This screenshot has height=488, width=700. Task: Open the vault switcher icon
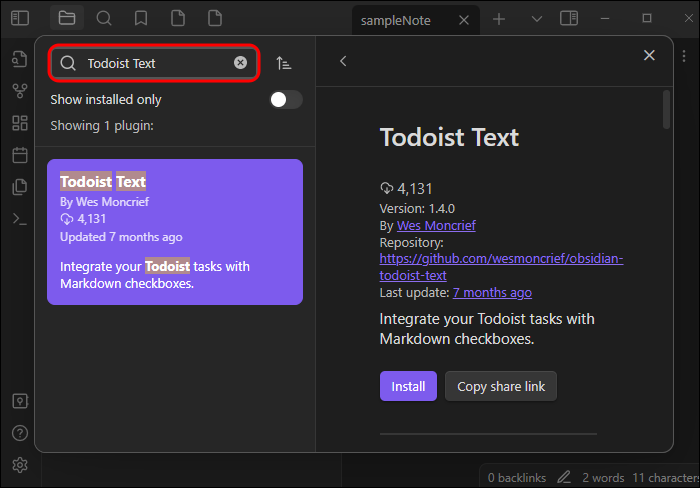(20, 401)
